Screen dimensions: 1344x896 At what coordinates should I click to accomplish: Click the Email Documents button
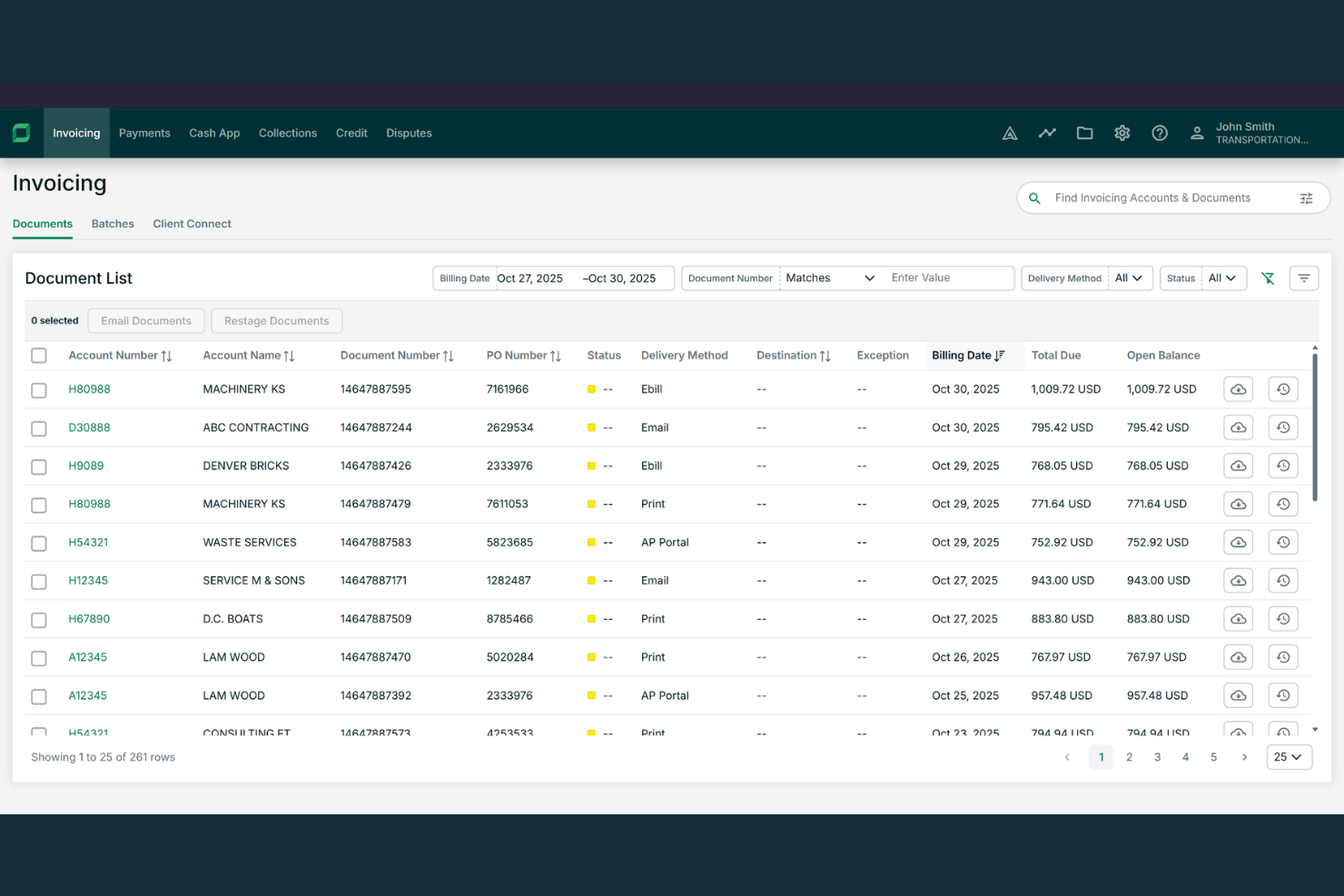146,321
